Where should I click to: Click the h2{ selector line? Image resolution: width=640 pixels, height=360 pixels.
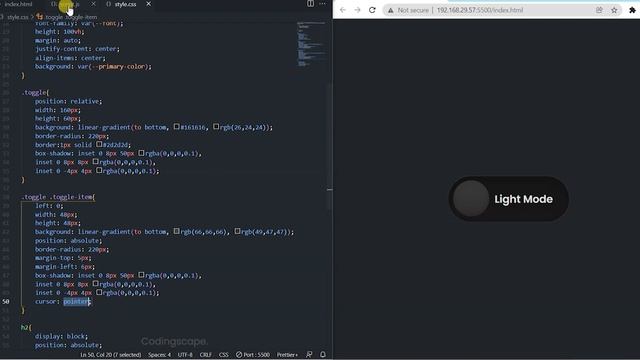tap(26, 328)
